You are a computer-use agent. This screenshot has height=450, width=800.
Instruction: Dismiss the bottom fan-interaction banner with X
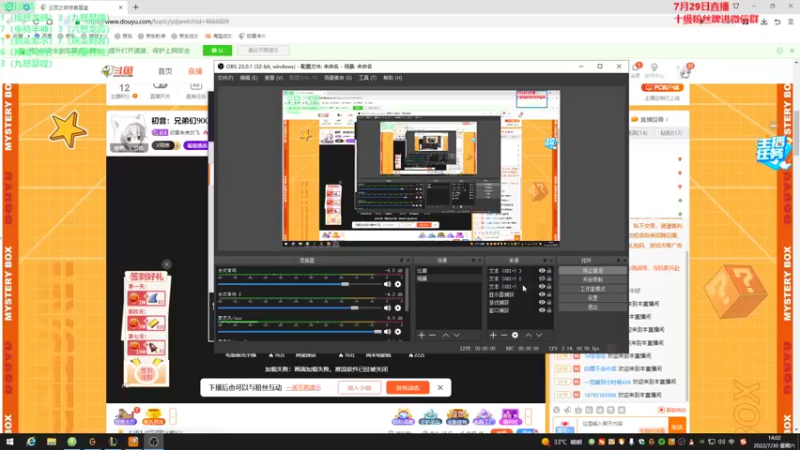click(440, 388)
